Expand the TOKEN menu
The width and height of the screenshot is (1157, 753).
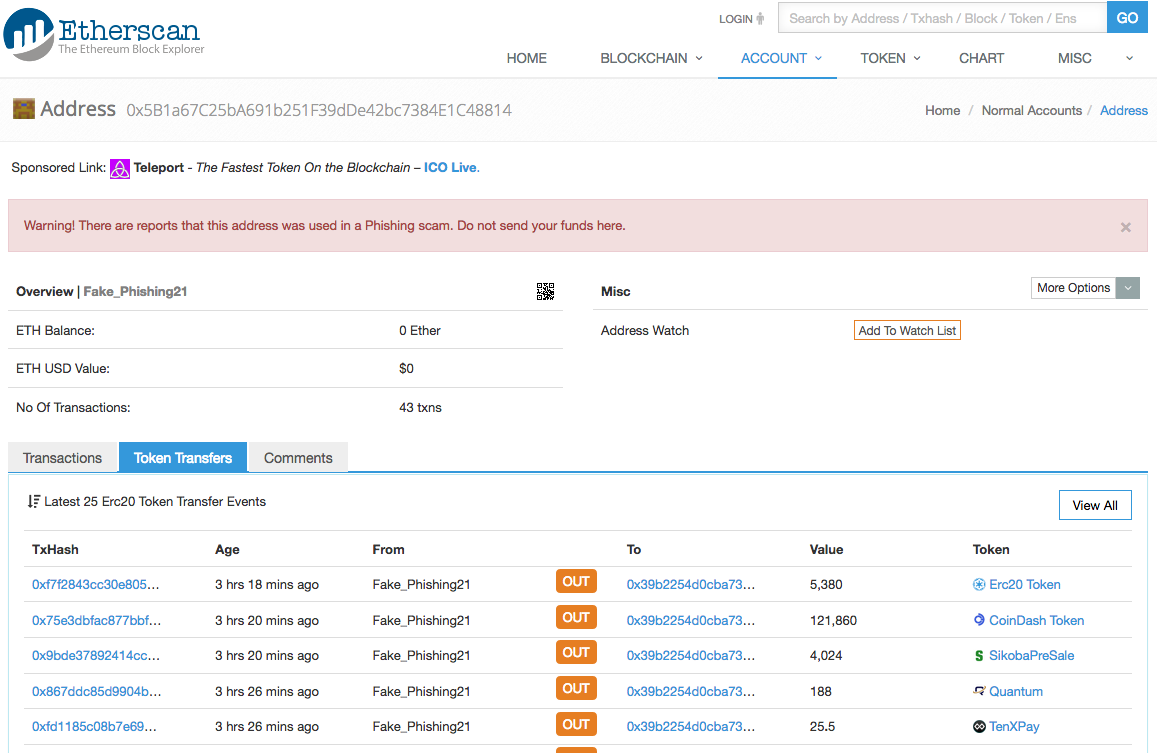pyautogui.click(x=890, y=58)
